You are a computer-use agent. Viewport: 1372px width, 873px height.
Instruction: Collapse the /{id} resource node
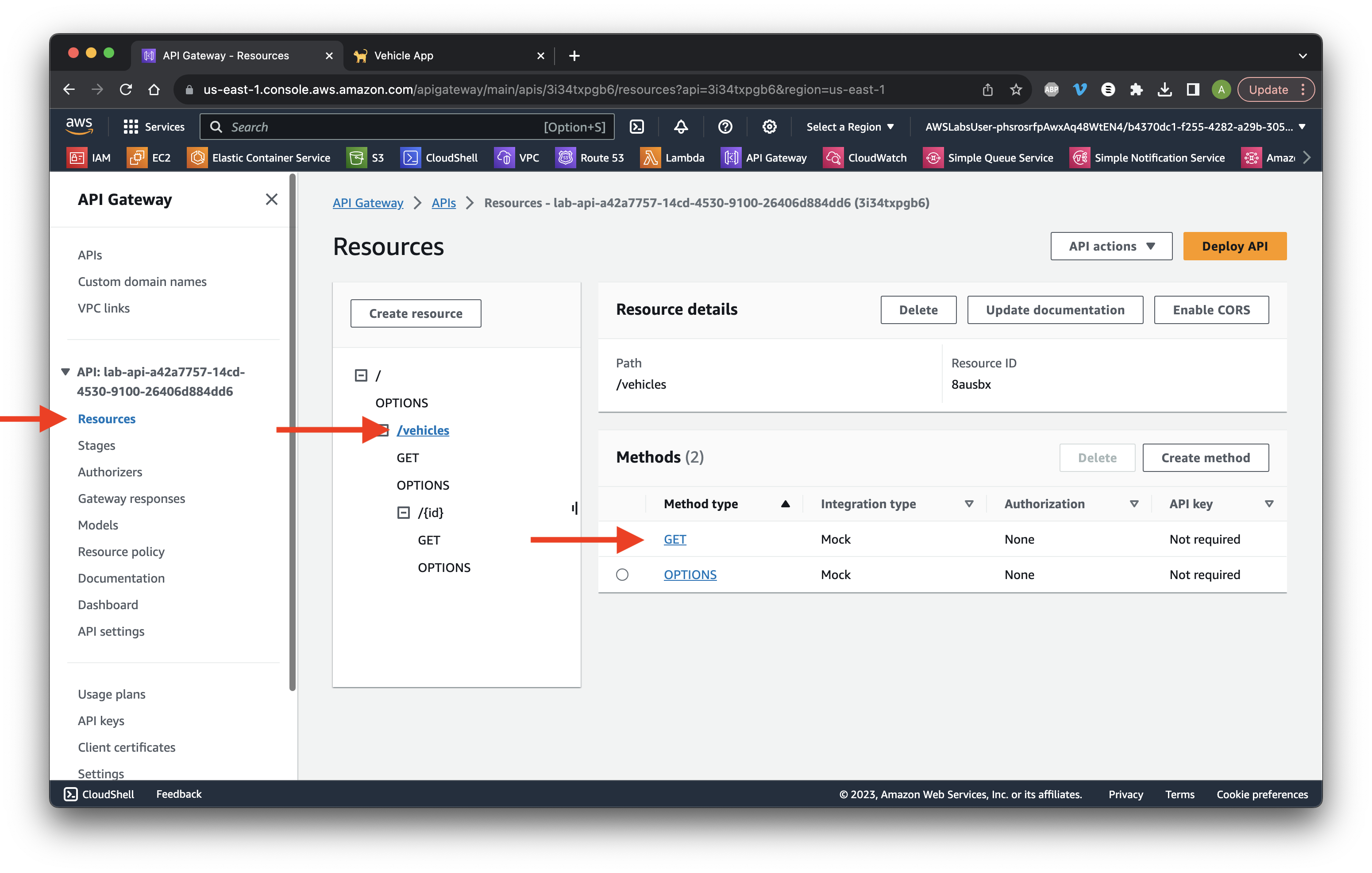pos(403,513)
